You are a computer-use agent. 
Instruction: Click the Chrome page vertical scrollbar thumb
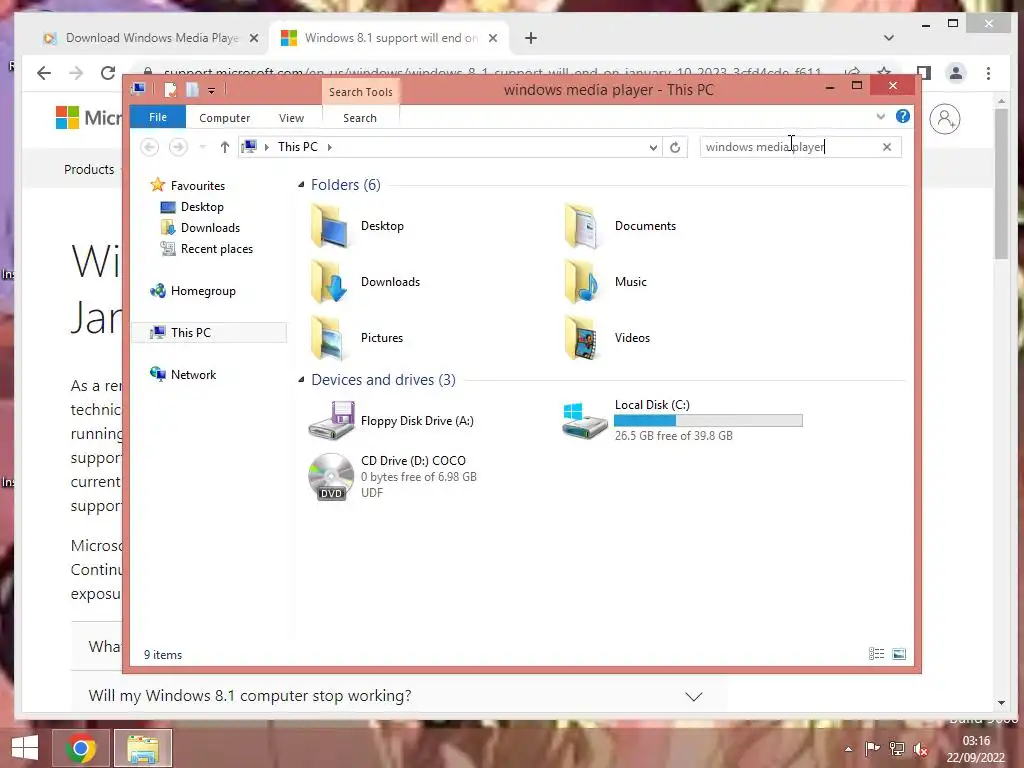click(1001, 183)
